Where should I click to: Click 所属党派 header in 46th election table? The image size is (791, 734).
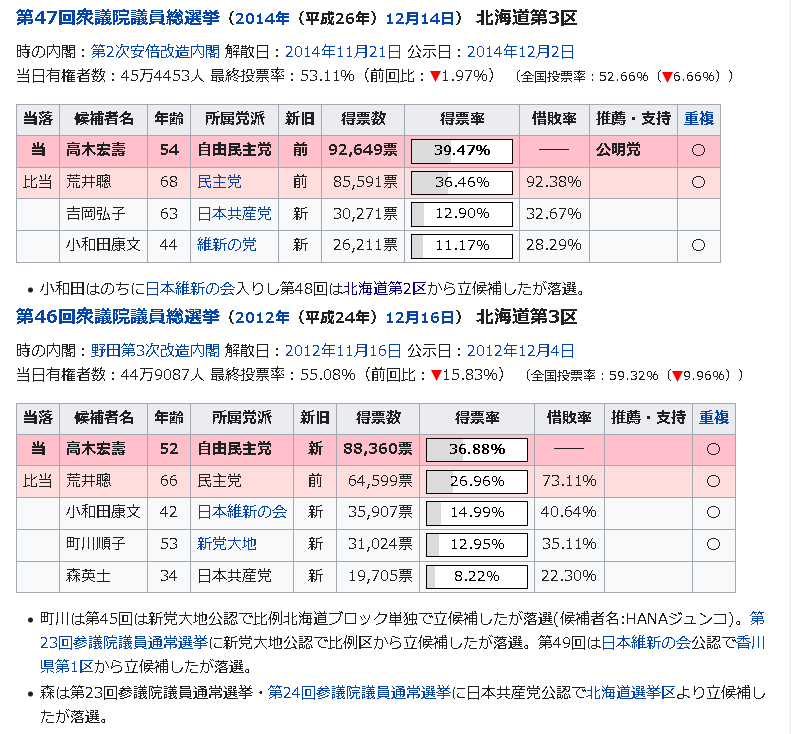click(242, 418)
